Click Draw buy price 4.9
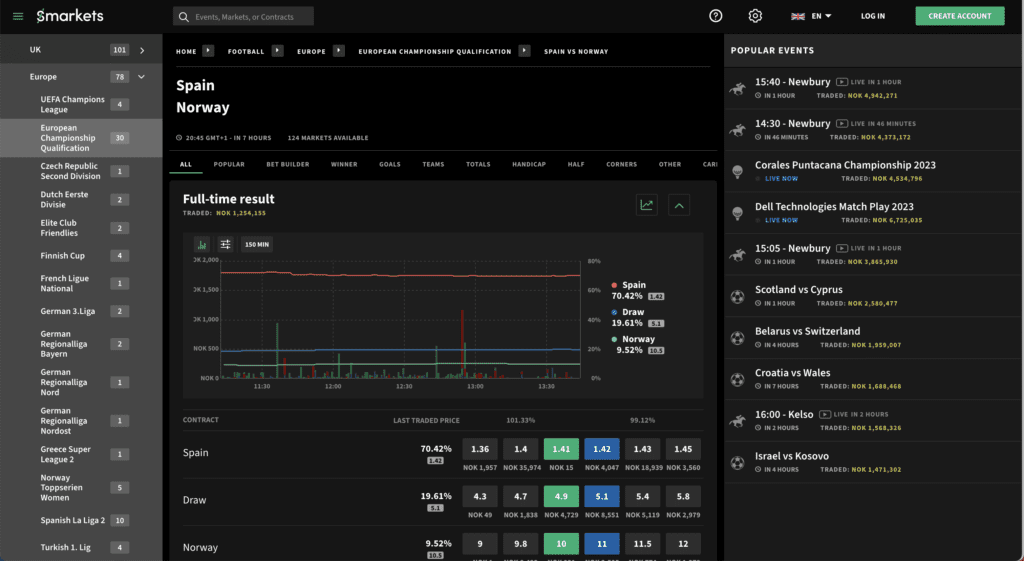 [561, 496]
